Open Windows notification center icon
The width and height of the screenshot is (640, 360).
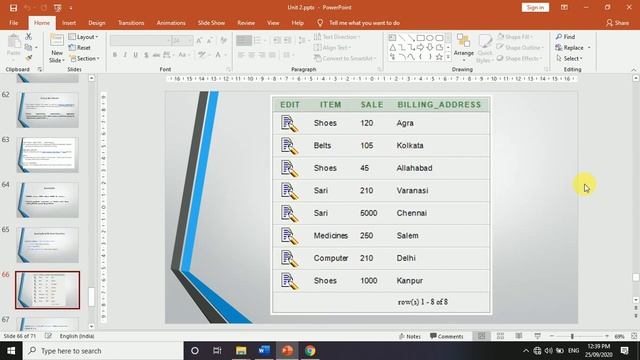point(624,351)
